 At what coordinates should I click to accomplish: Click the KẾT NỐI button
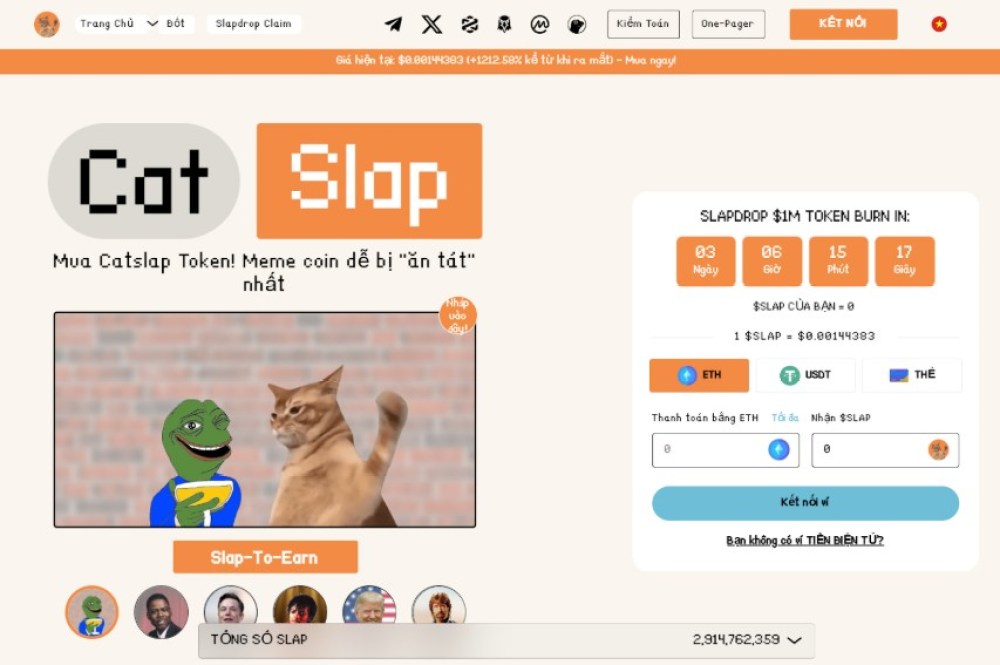point(843,24)
